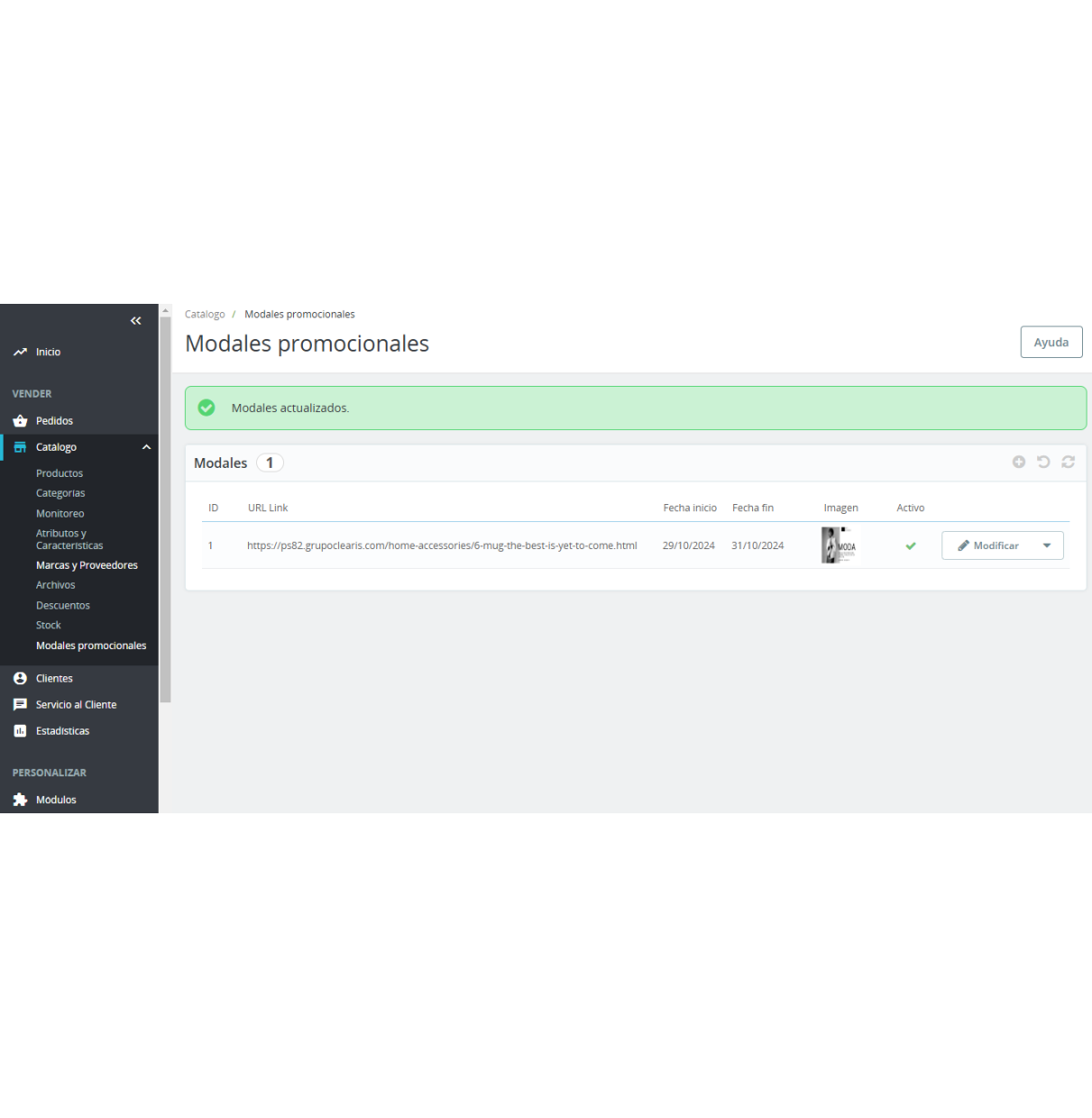
Task: Click the Ayuda button
Action: pyautogui.click(x=1051, y=342)
